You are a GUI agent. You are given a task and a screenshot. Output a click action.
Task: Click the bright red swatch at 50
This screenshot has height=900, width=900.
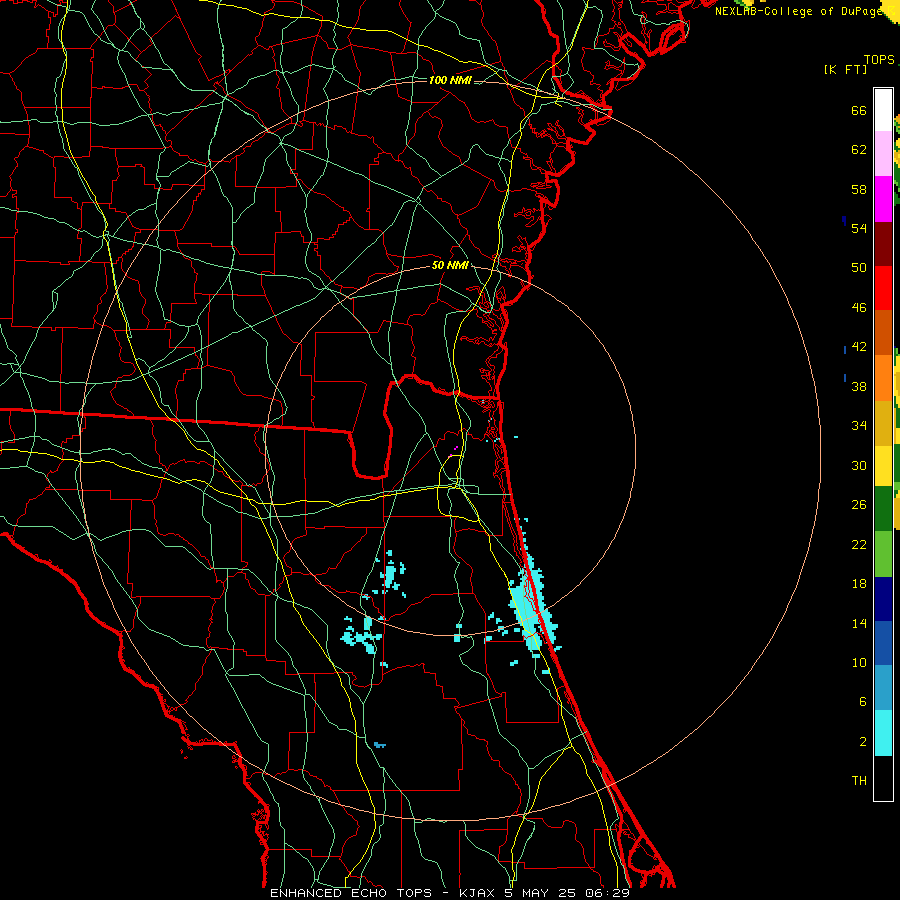pyautogui.click(x=883, y=288)
